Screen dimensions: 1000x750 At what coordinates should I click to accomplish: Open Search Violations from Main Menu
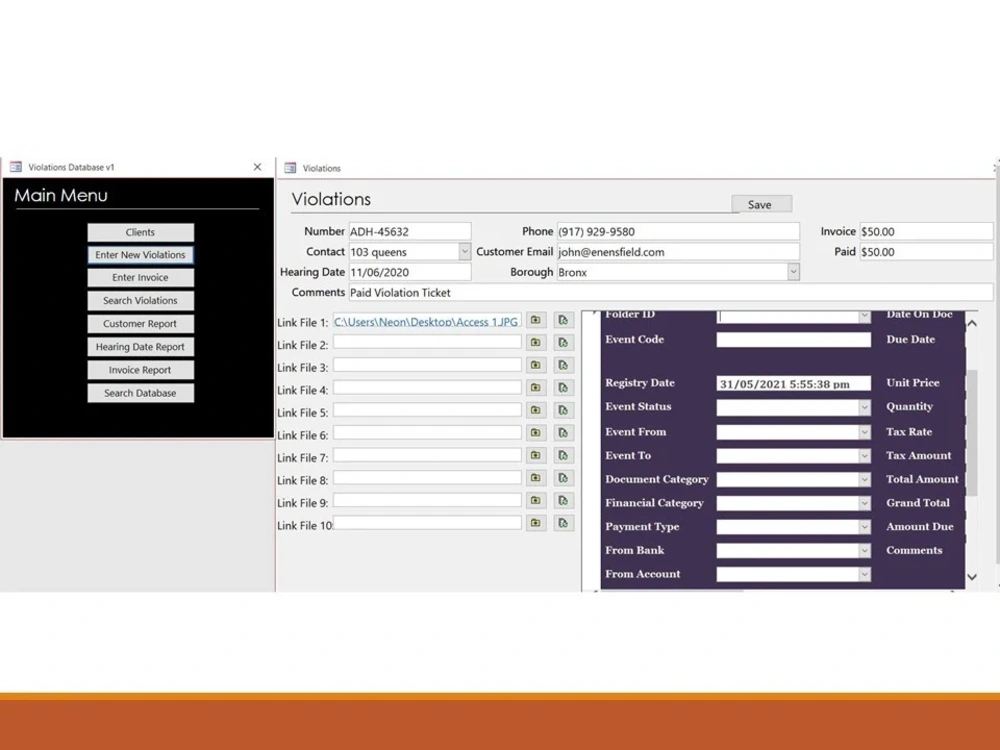[x=140, y=300]
